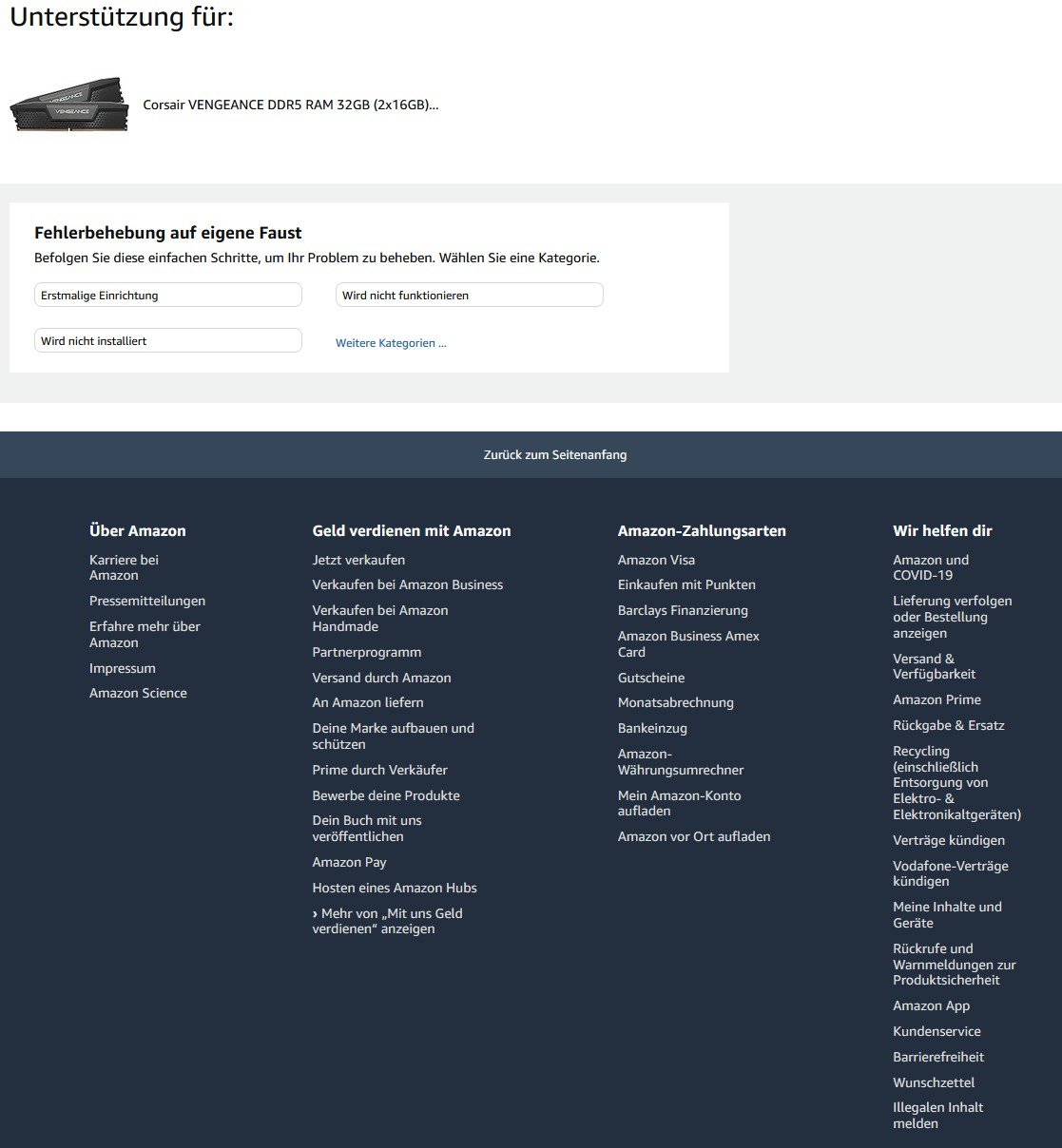Open Lieferung verfolgen oder Bestellung anzeigen
This screenshot has height=1148, width=1062.
(x=953, y=617)
